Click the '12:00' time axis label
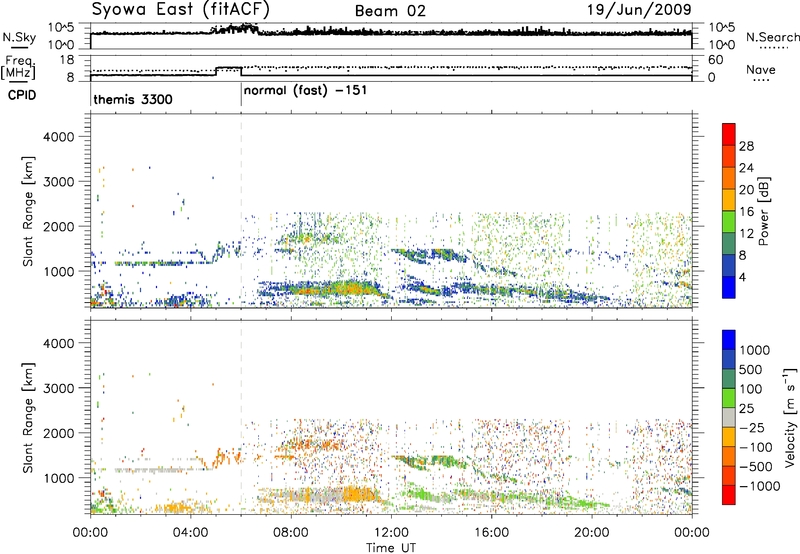This screenshot has width=800, height=554. pos(391,533)
